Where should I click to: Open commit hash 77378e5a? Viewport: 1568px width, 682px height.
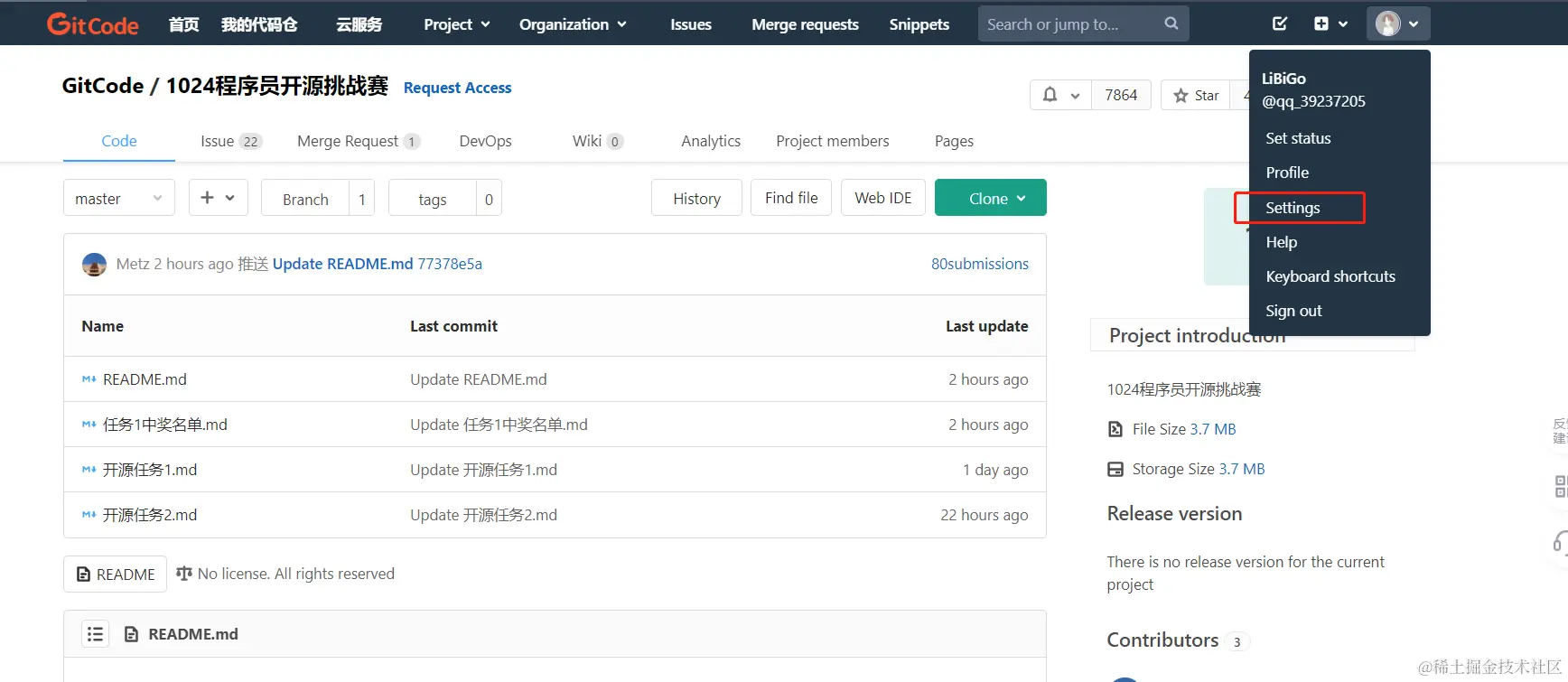(450, 264)
